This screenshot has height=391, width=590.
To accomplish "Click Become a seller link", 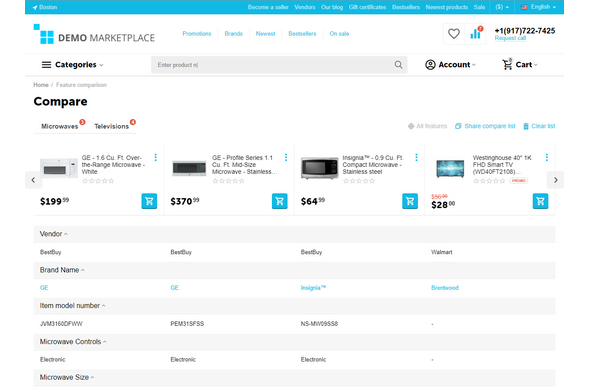I will (x=268, y=7).
